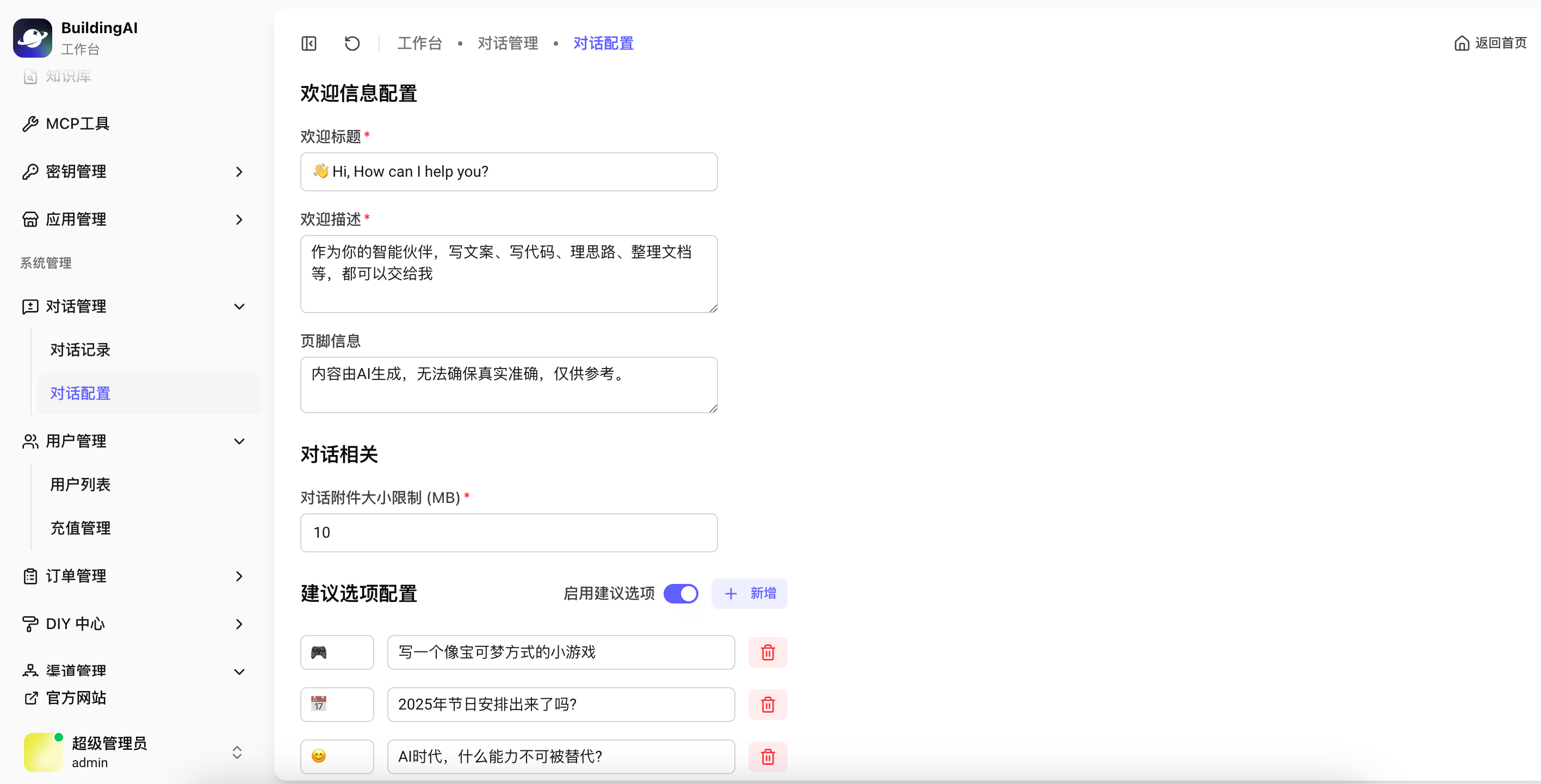Click the refresh page icon
Viewport: 1541px width, 784px height.
pos(352,43)
